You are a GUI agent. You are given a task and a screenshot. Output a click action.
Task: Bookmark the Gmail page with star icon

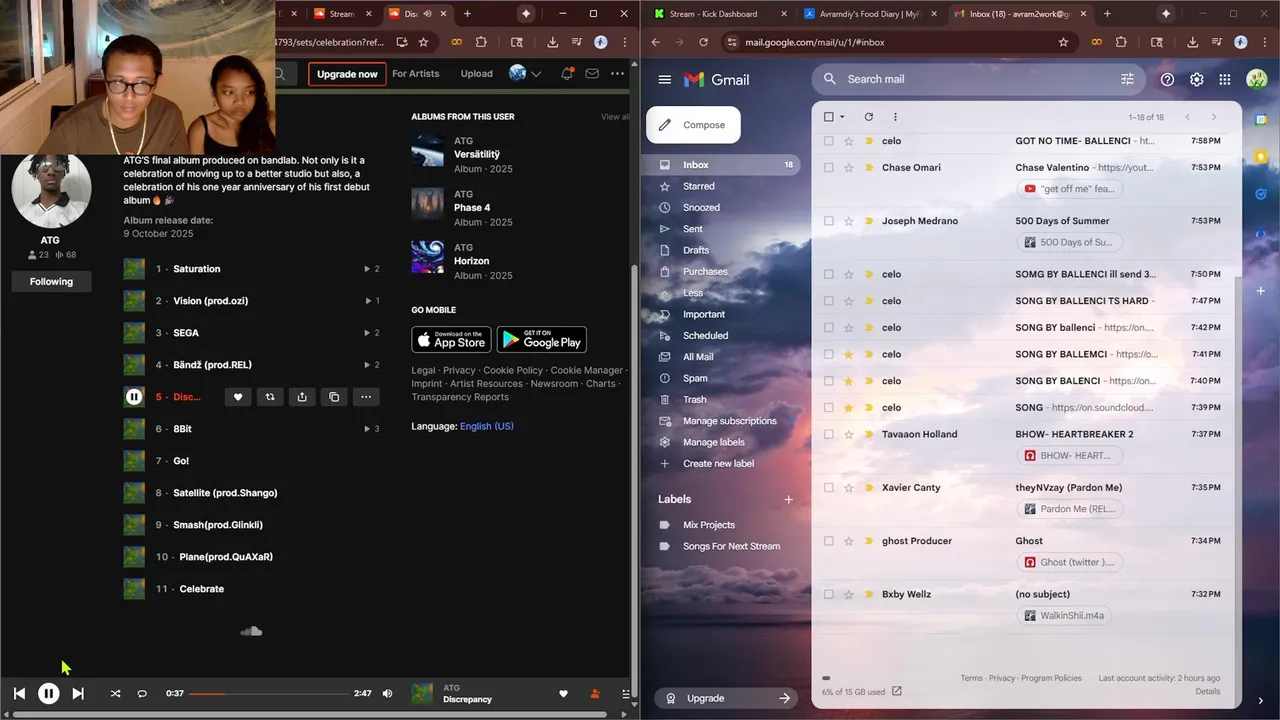point(1063,42)
